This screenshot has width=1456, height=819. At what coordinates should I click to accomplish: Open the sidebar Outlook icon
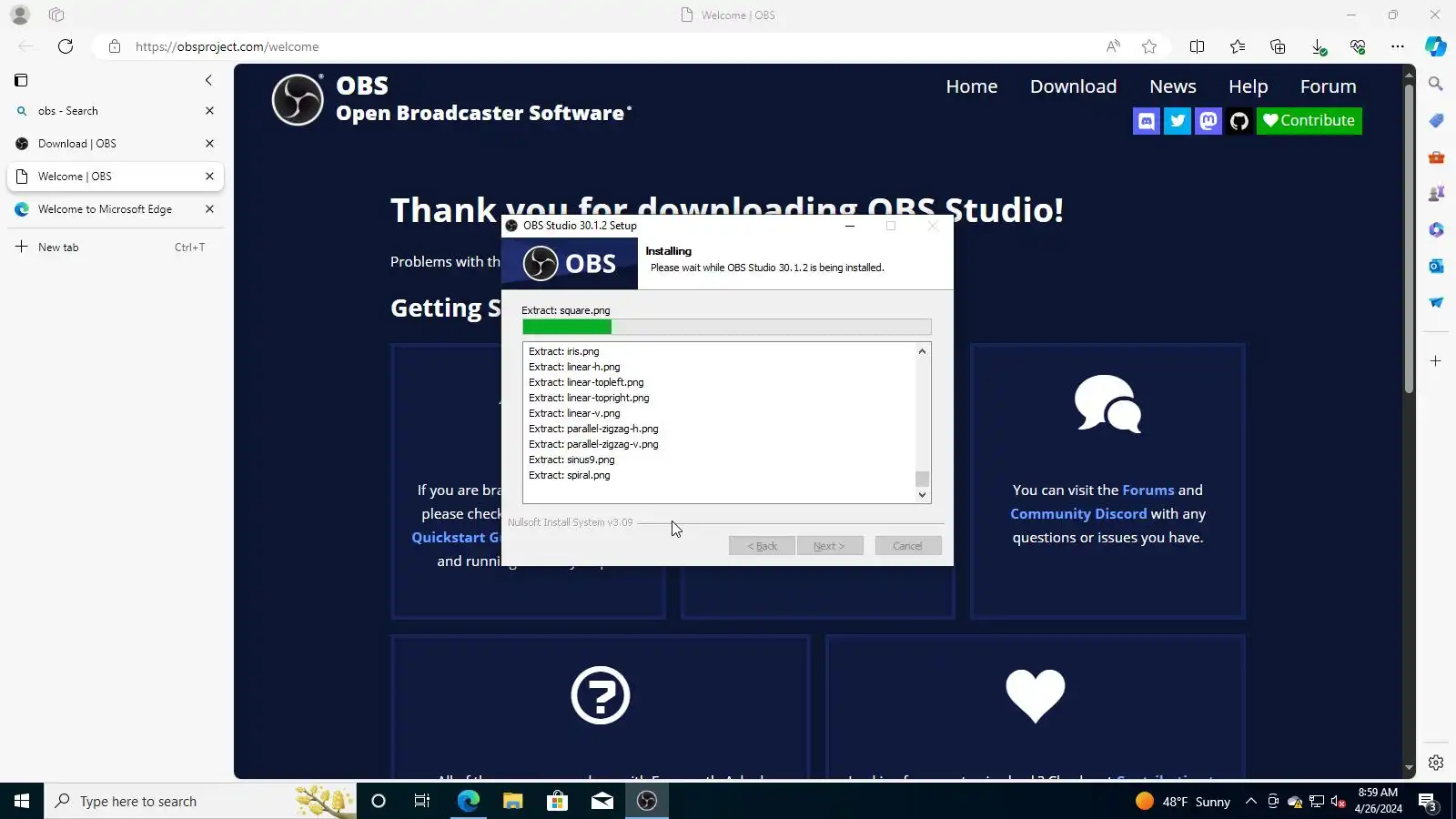tap(1436, 266)
